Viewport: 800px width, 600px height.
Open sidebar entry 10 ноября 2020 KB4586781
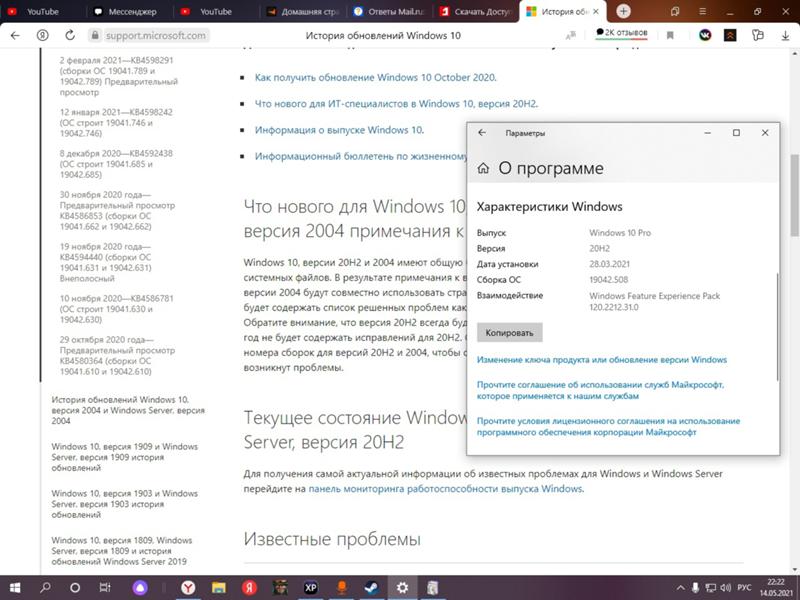(116, 309)
